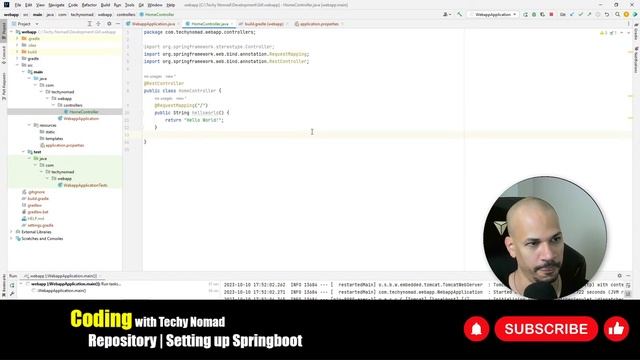Select settings.gradle in project tree

[x=40, y=225]
